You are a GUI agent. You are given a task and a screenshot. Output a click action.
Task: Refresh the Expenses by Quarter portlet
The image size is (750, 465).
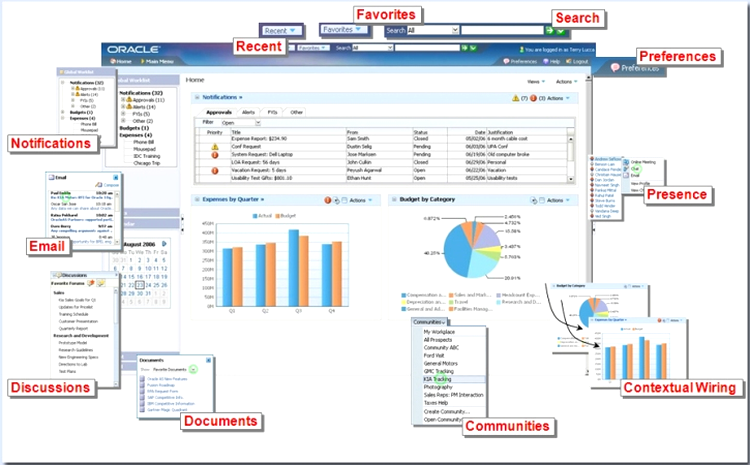336,200
